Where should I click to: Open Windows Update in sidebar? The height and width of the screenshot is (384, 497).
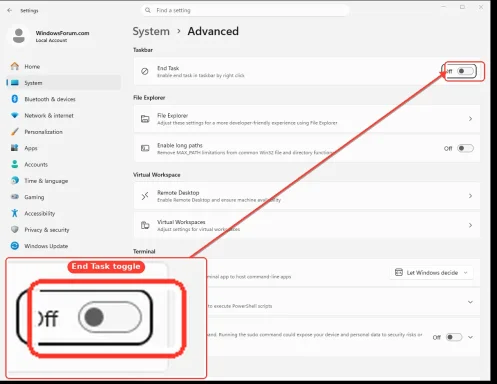pos(63,246)
